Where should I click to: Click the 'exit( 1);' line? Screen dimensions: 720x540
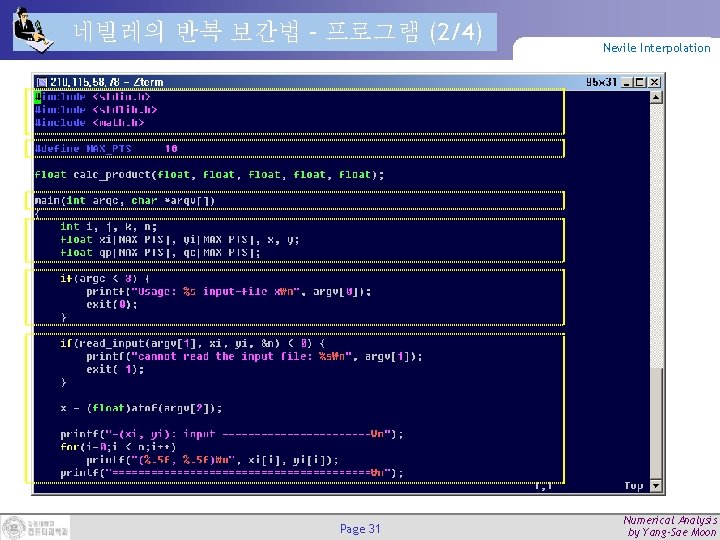pos(115,369)
